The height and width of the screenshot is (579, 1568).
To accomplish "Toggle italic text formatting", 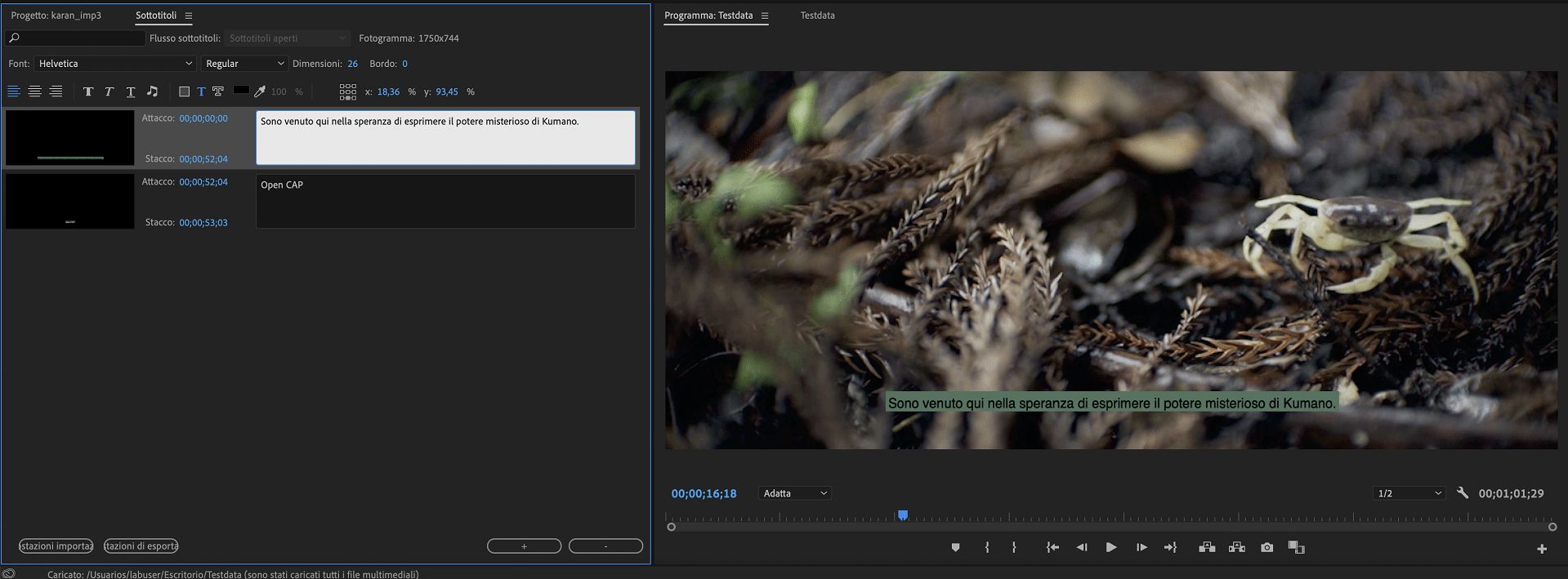I will coord(109,91).
